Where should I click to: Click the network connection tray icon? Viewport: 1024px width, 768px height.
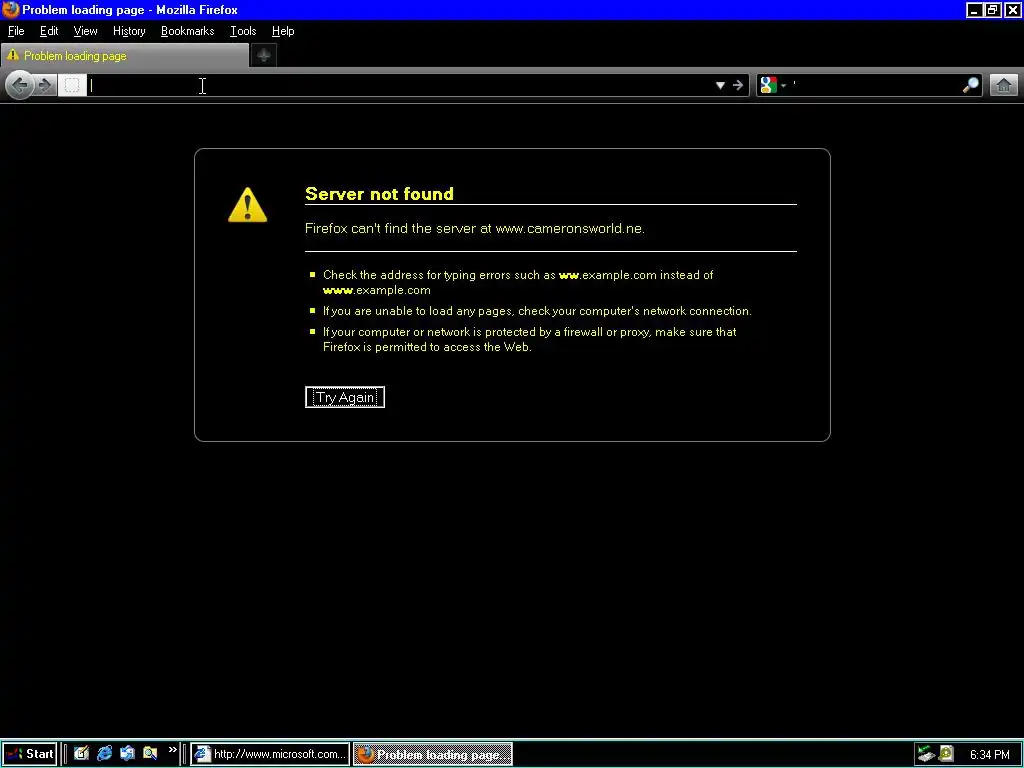click(925, 754)
